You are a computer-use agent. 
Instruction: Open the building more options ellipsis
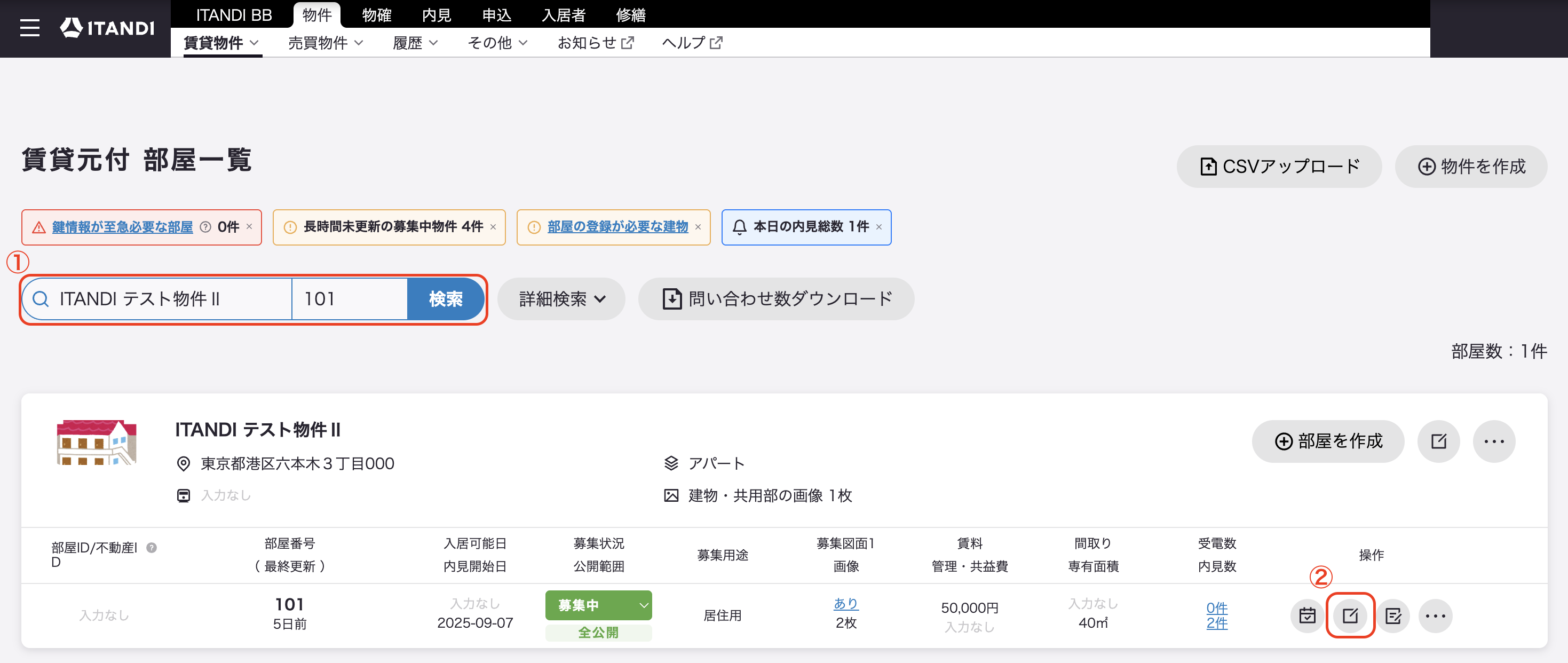(x=1494, y=441)
